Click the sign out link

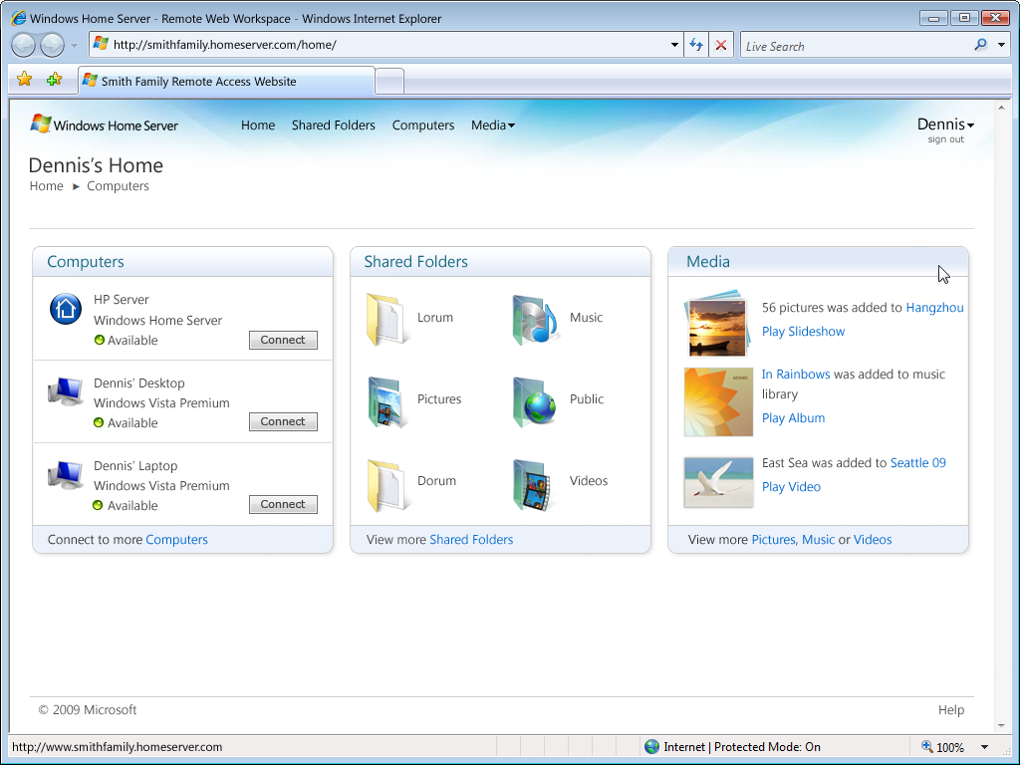pyautogui.click(x=946, y=139)
